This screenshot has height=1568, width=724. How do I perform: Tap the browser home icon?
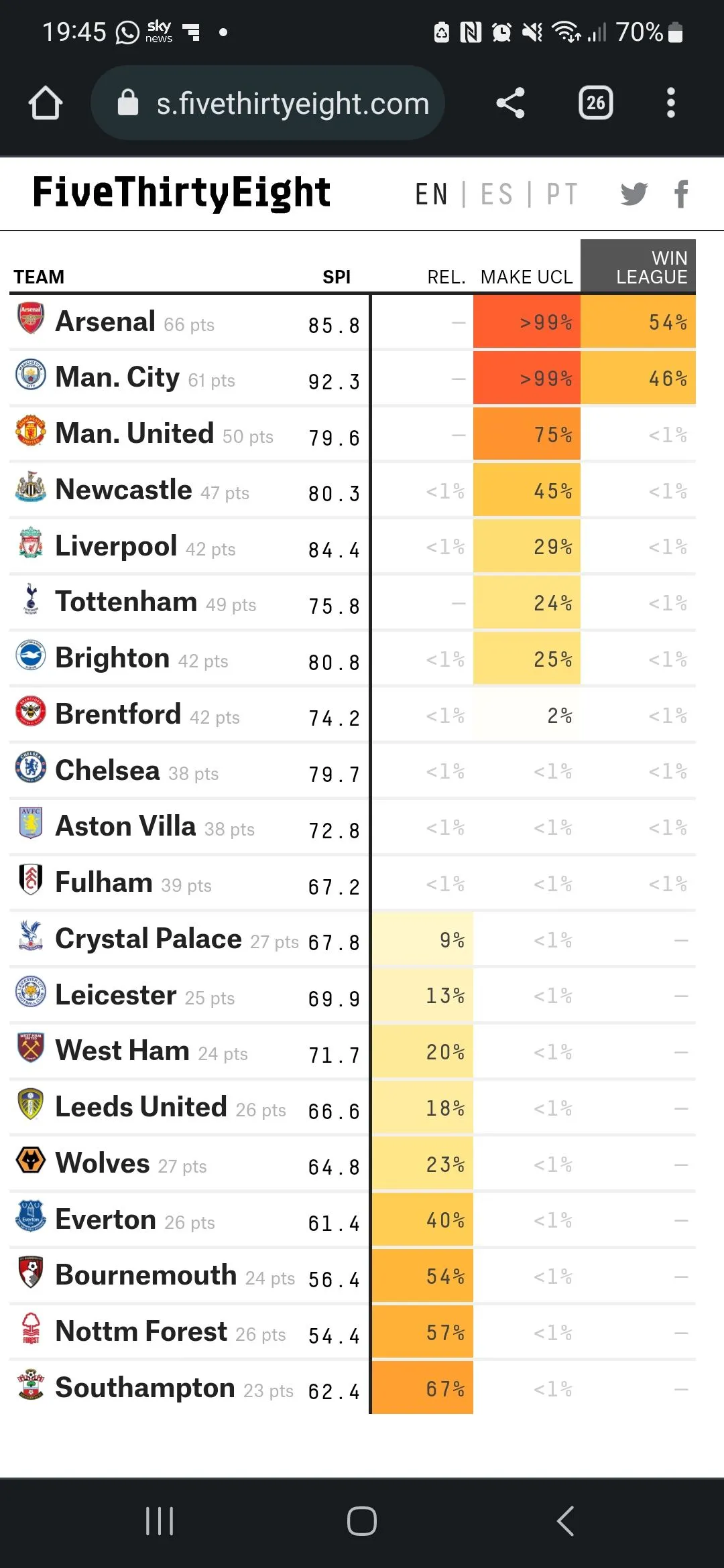(45, 103)
